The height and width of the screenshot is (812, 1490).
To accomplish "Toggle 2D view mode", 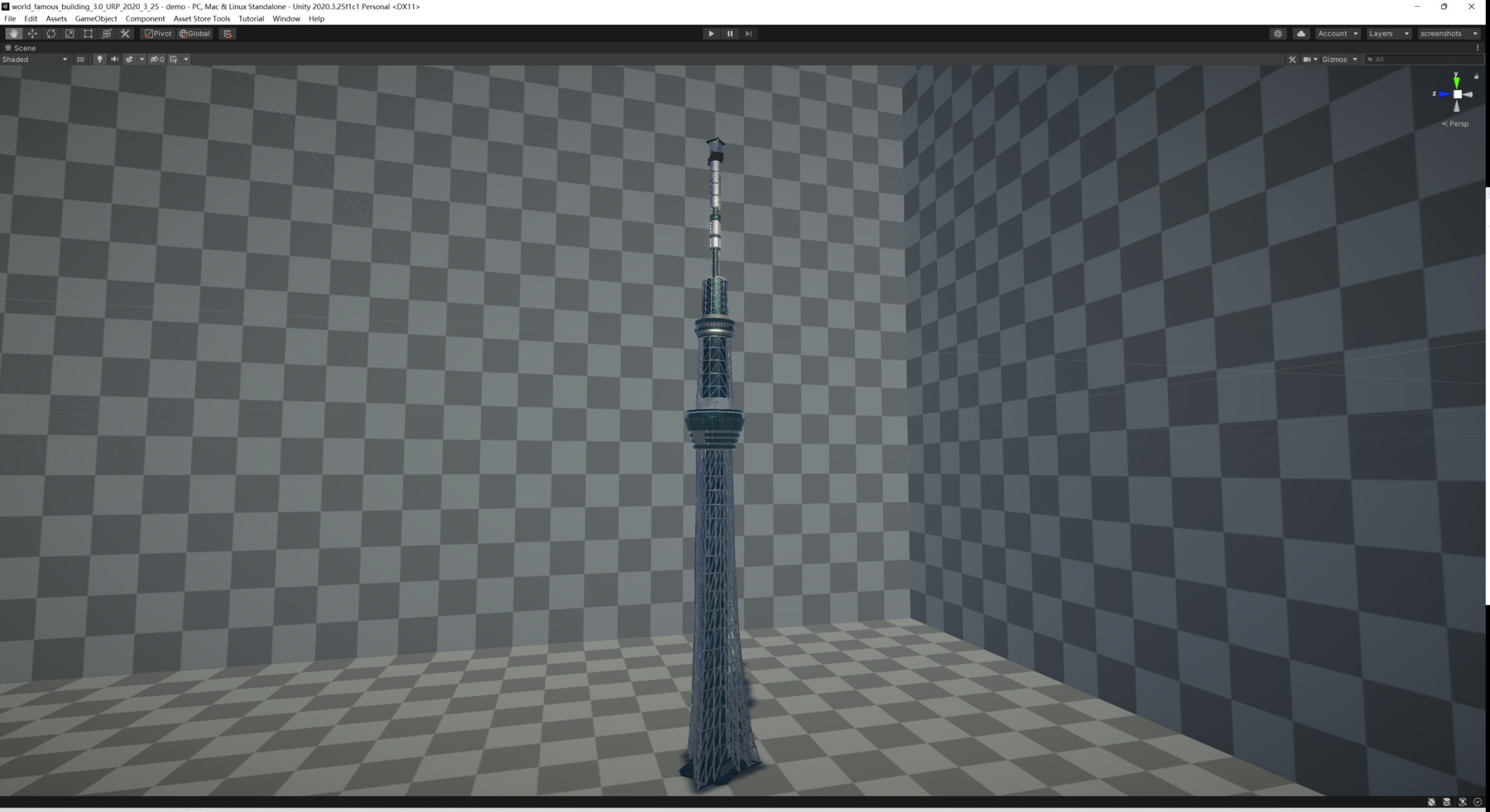I will click(80, 60).
